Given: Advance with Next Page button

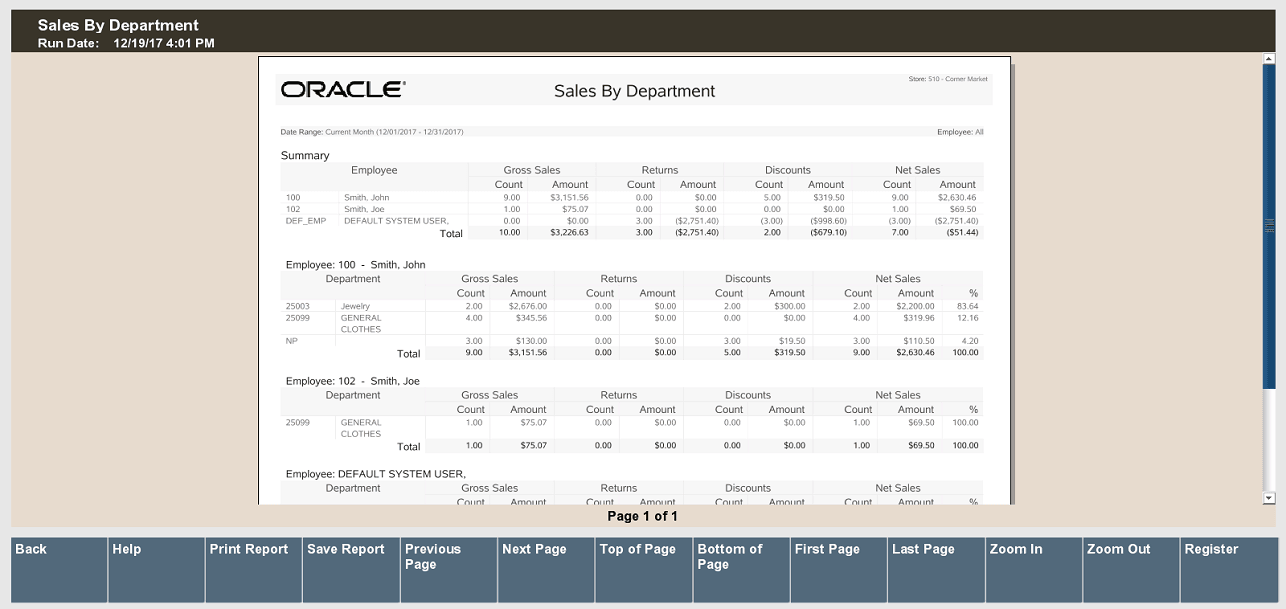Looking at the screenshot, I should point(546,570).
